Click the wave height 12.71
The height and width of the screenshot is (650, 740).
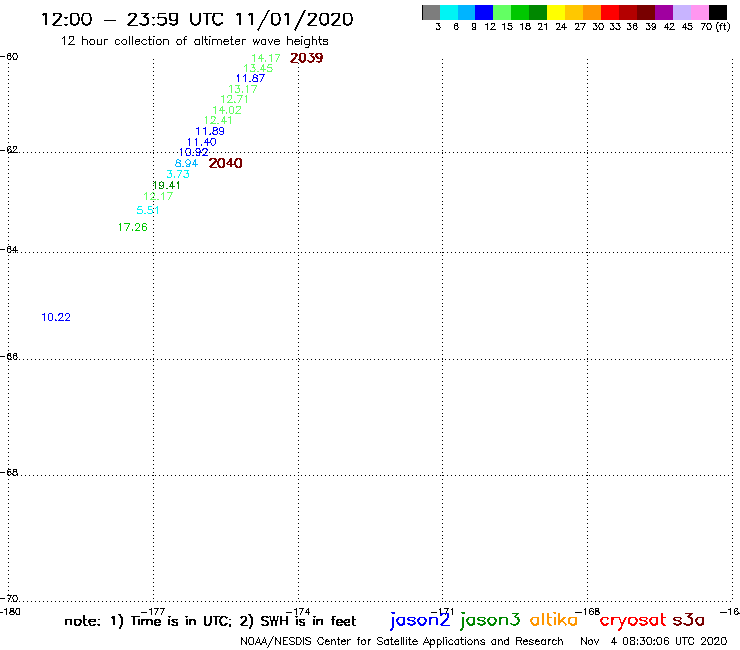(x=235, y=99)
